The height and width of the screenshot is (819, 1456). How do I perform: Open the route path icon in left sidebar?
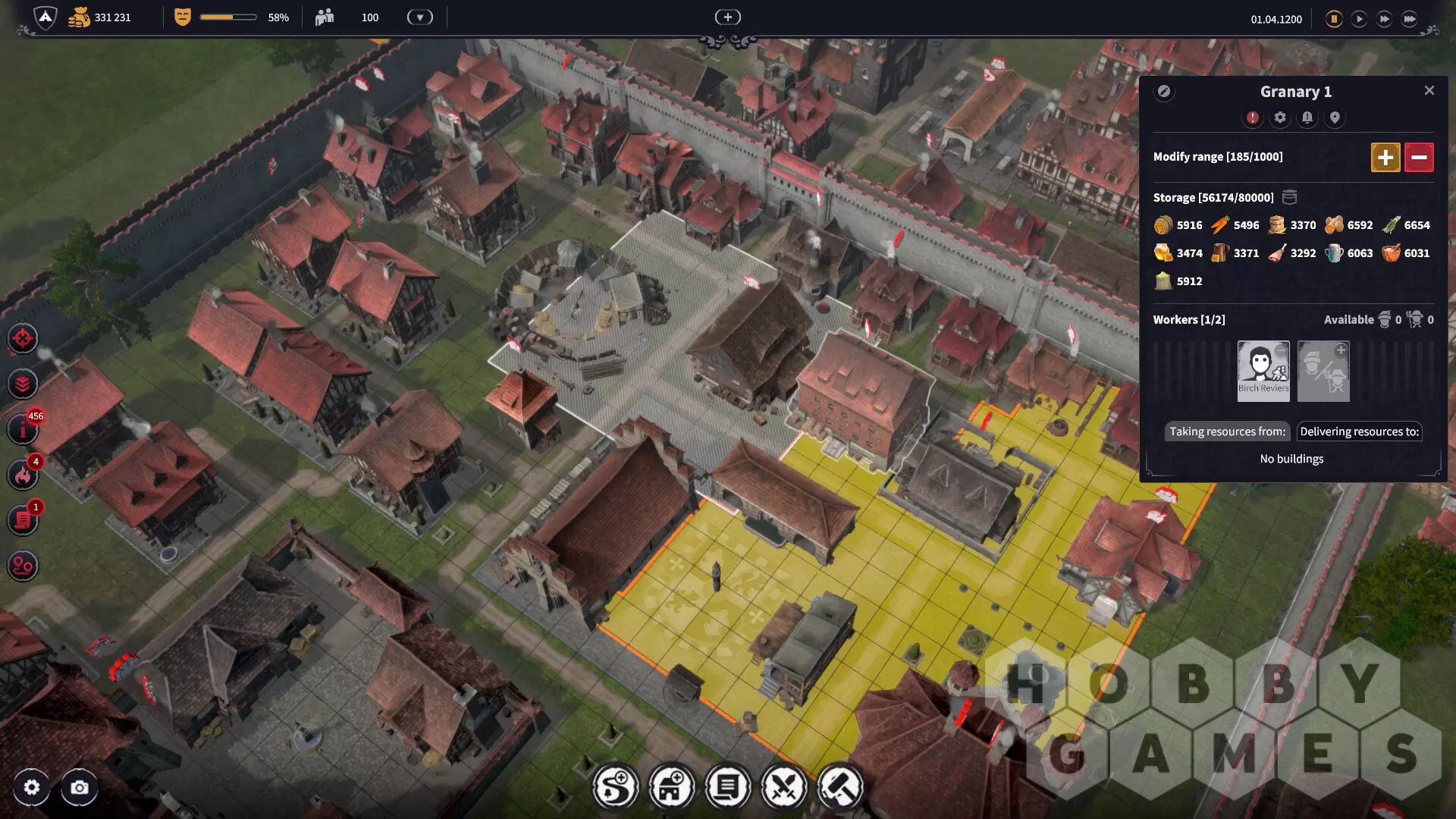click(x=22, y=566)
